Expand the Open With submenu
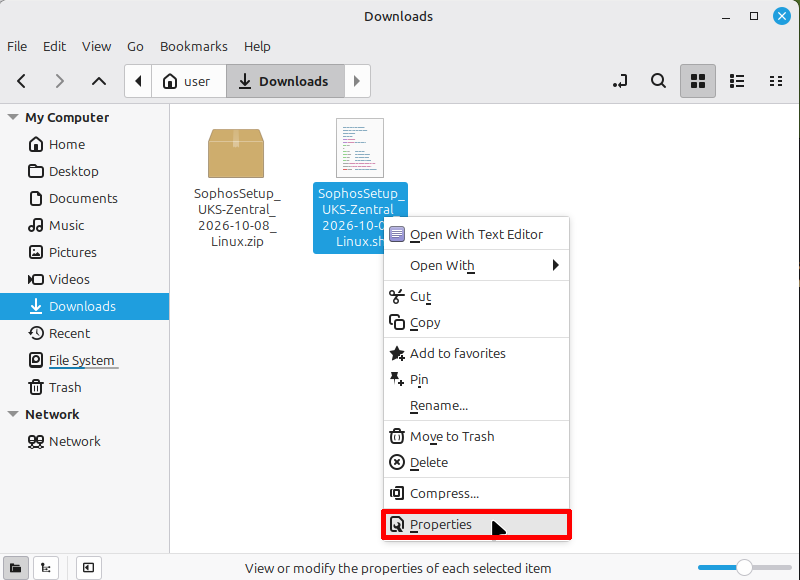Screen dimensions: 800x580 coord(476,265)
